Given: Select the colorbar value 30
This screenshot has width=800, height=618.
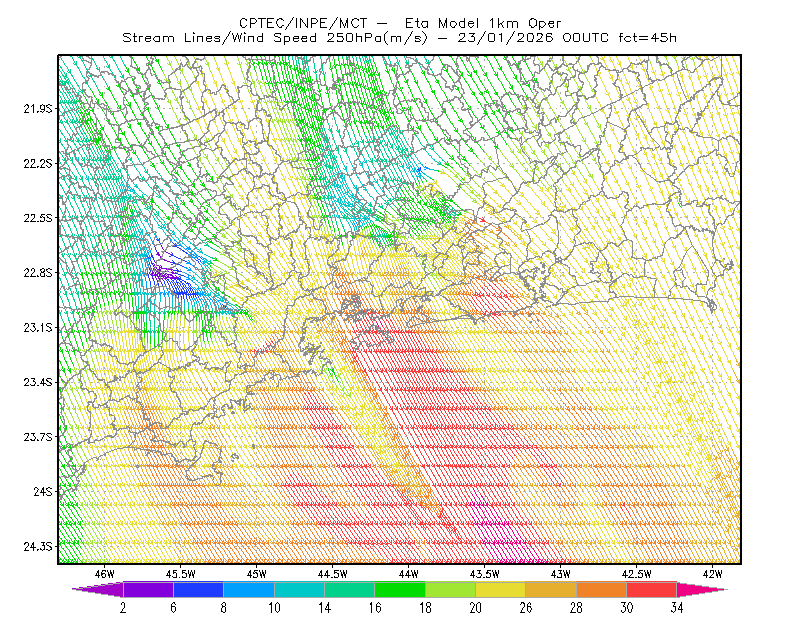Looking at the screenshot, I should (x=627, y=608).
